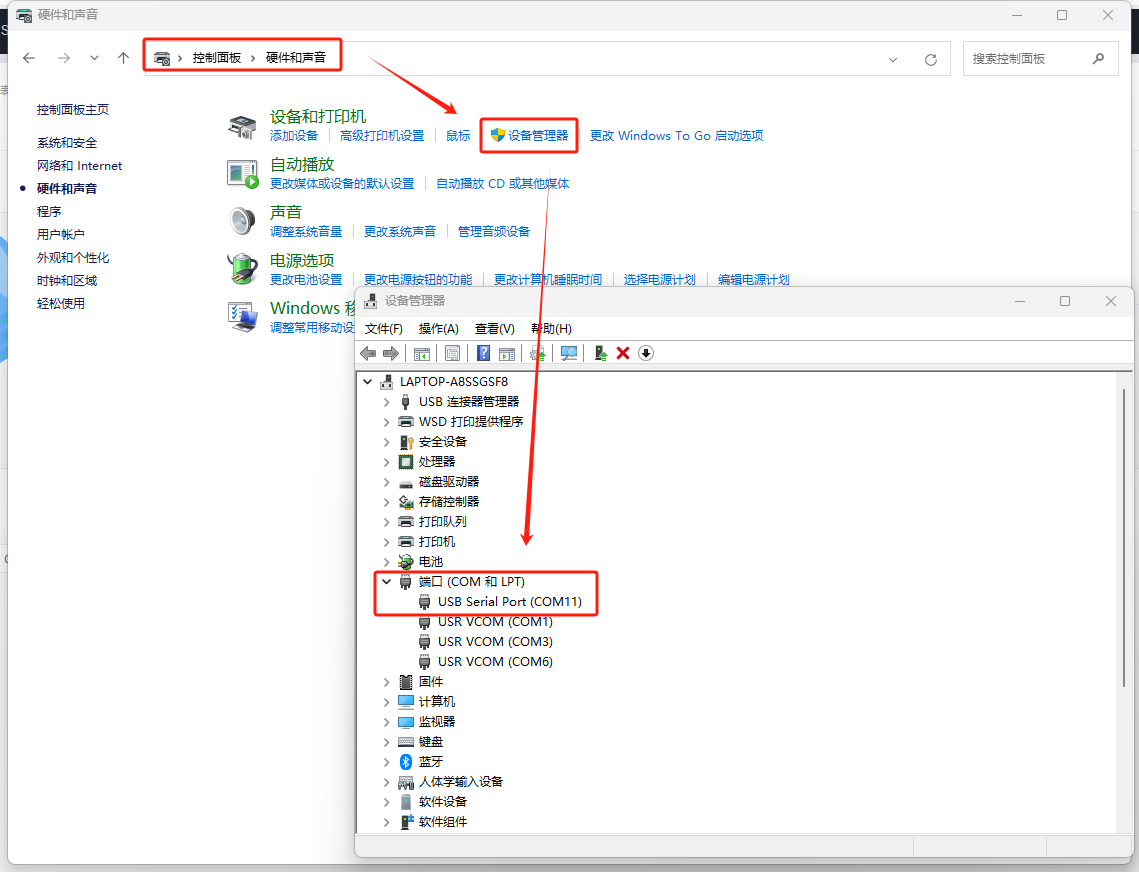Click the refresh icon in Control Panel address bar
The height and width of the screenshot is (872, 1139).
[931, 59]
